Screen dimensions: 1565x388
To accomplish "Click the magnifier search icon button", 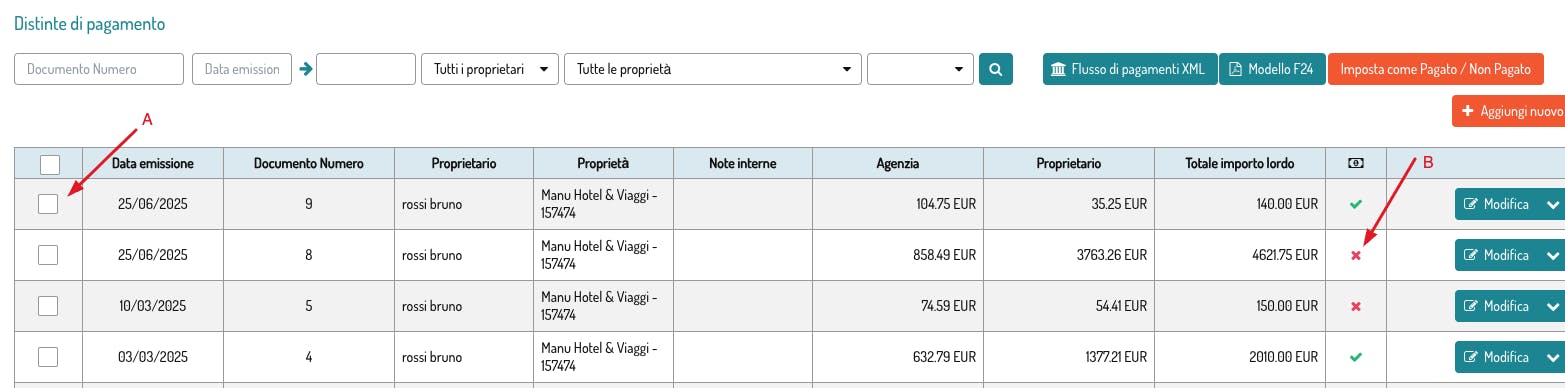I will (995, 69).
